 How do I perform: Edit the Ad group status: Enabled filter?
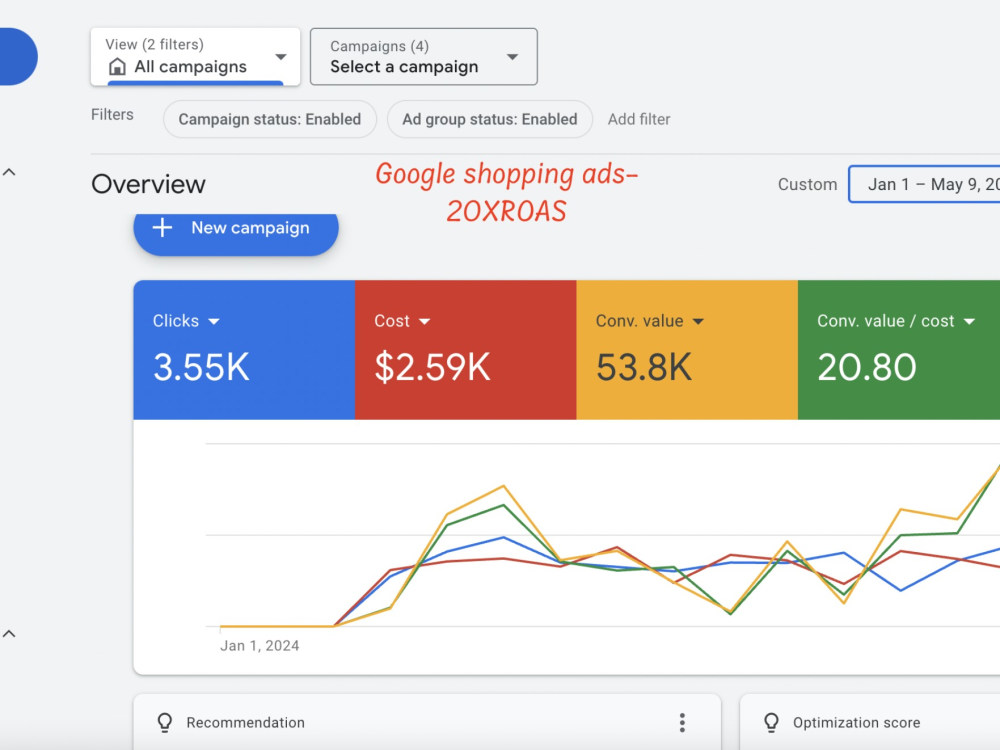coord(490,119)
